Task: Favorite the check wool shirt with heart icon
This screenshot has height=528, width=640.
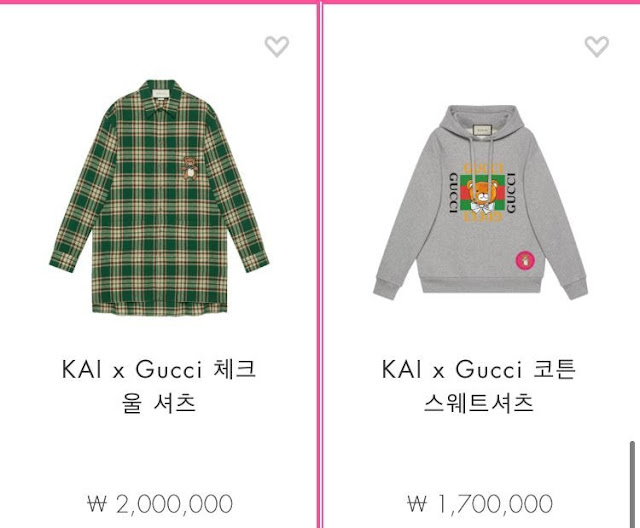Action: click(277, 47)
